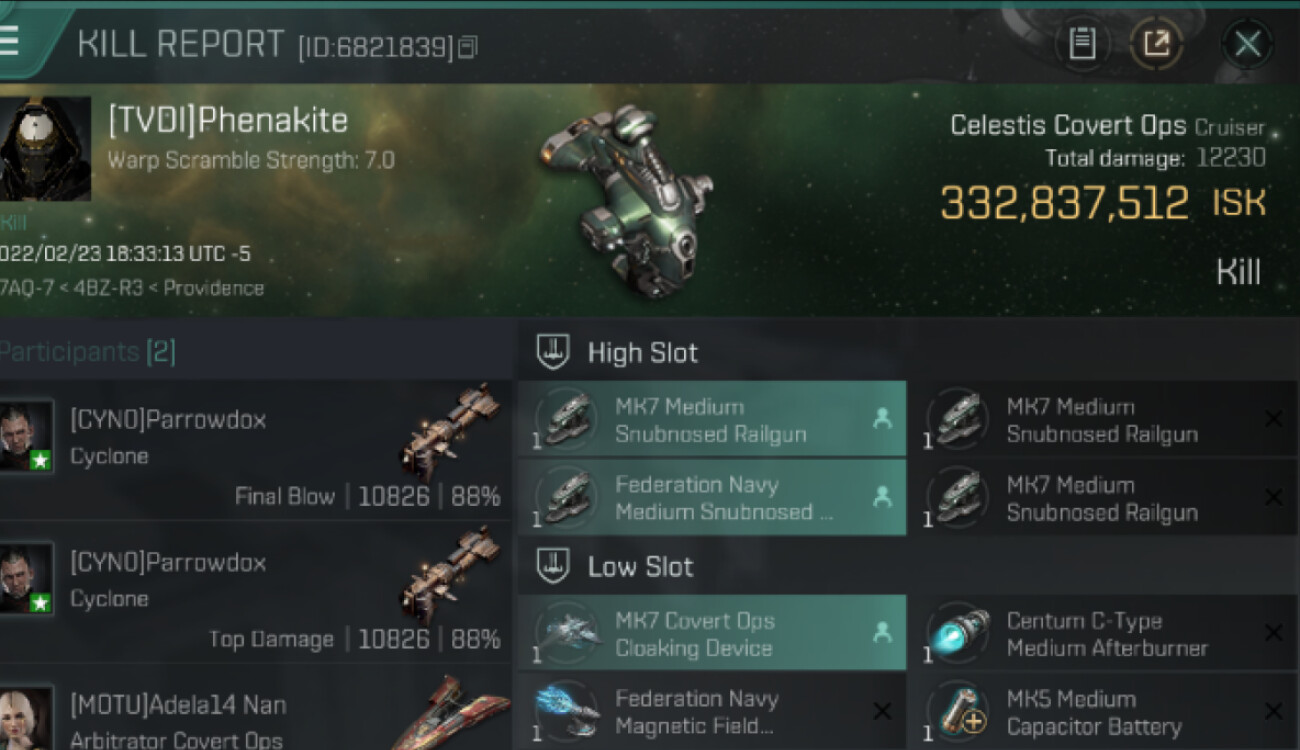The image size is (1300, 750).
Task: Close the Kill Report window
Action: (x=1247, y=44)
